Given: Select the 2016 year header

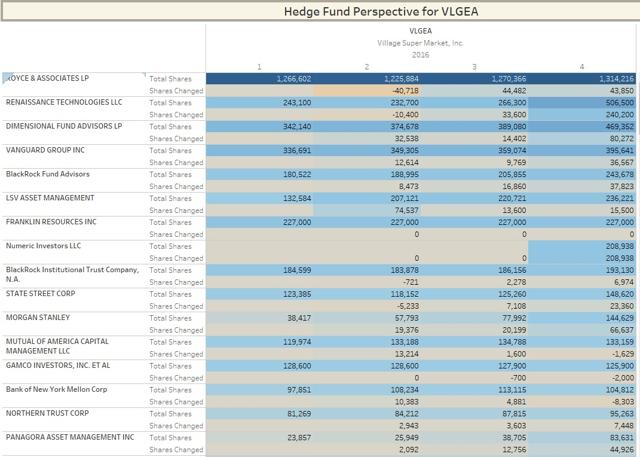Looking at the screenshot, I should (x=420, y=55).
